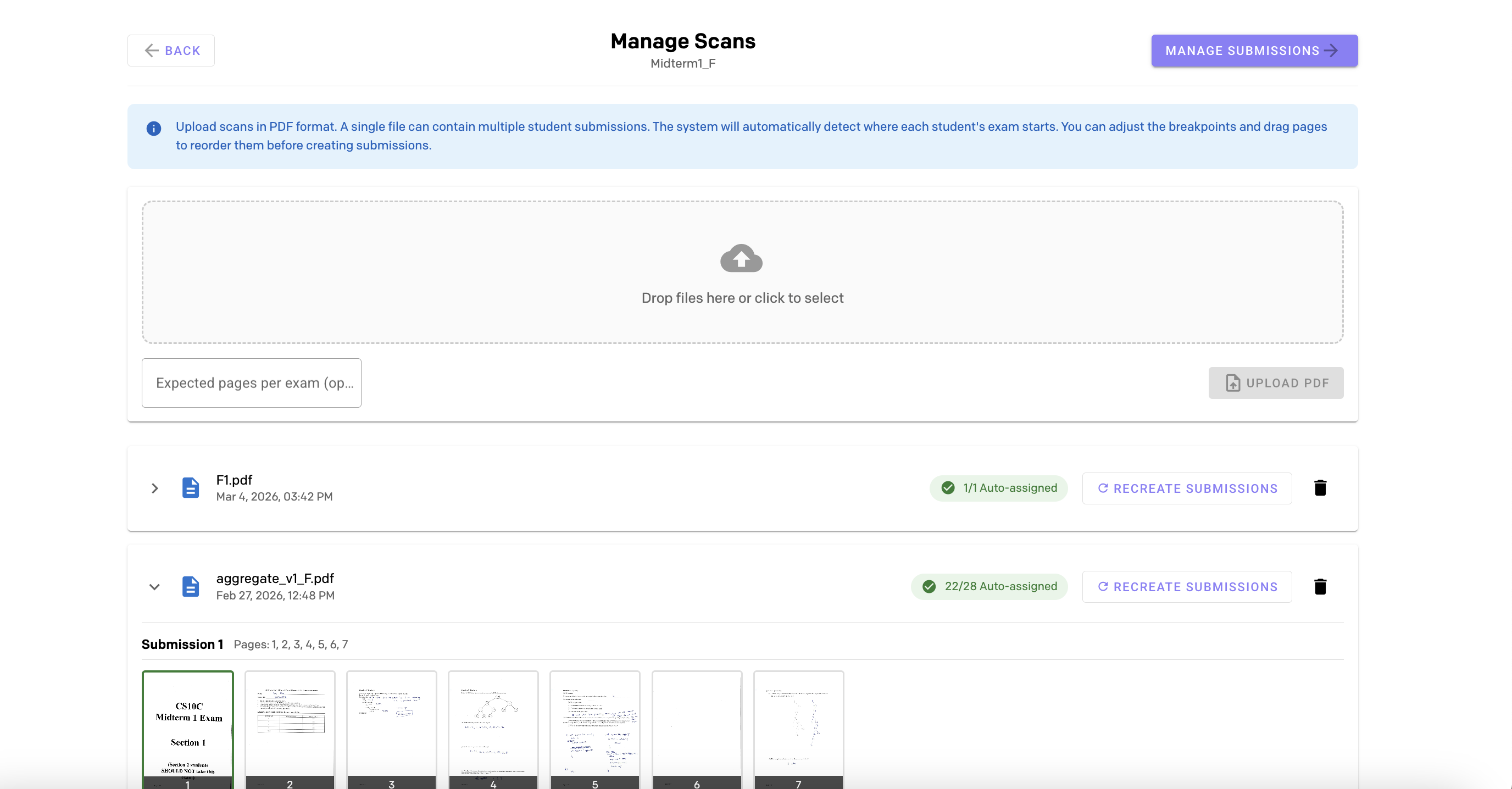Click Recreate Submissions for aggregate_v1_F.pdf

tap(1186, 586)
